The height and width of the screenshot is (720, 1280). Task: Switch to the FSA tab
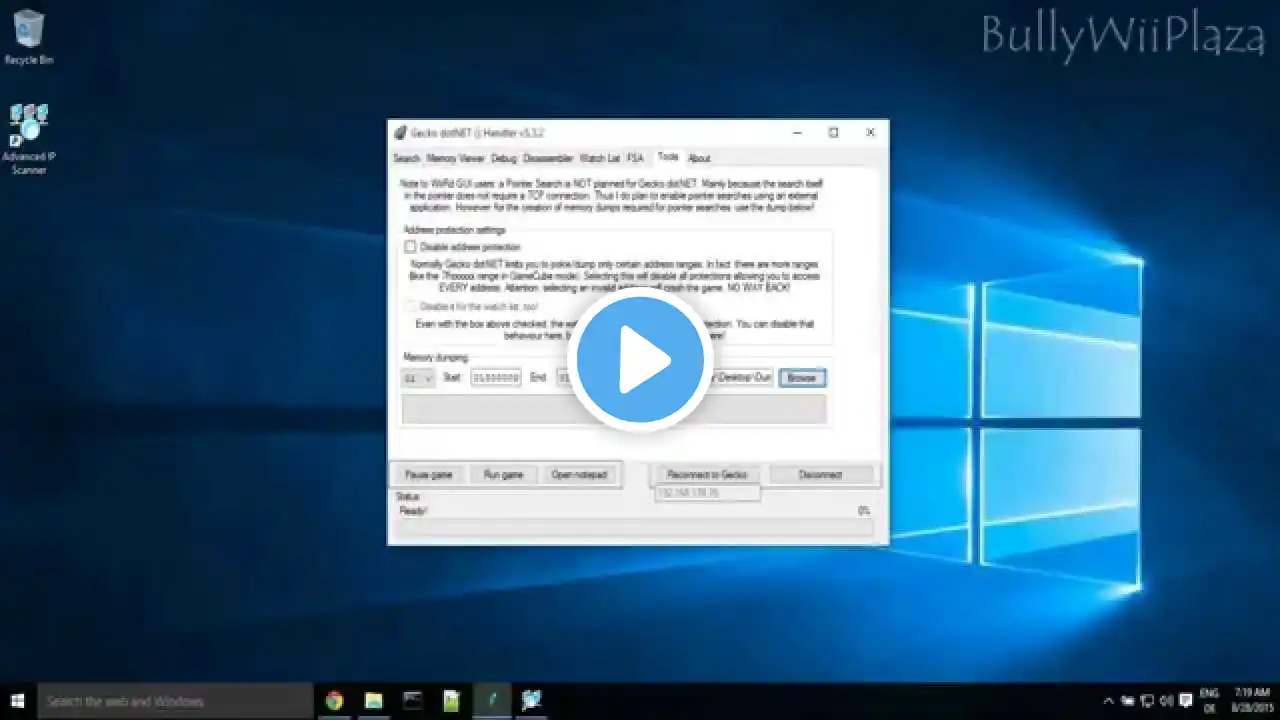pos(635,158)
